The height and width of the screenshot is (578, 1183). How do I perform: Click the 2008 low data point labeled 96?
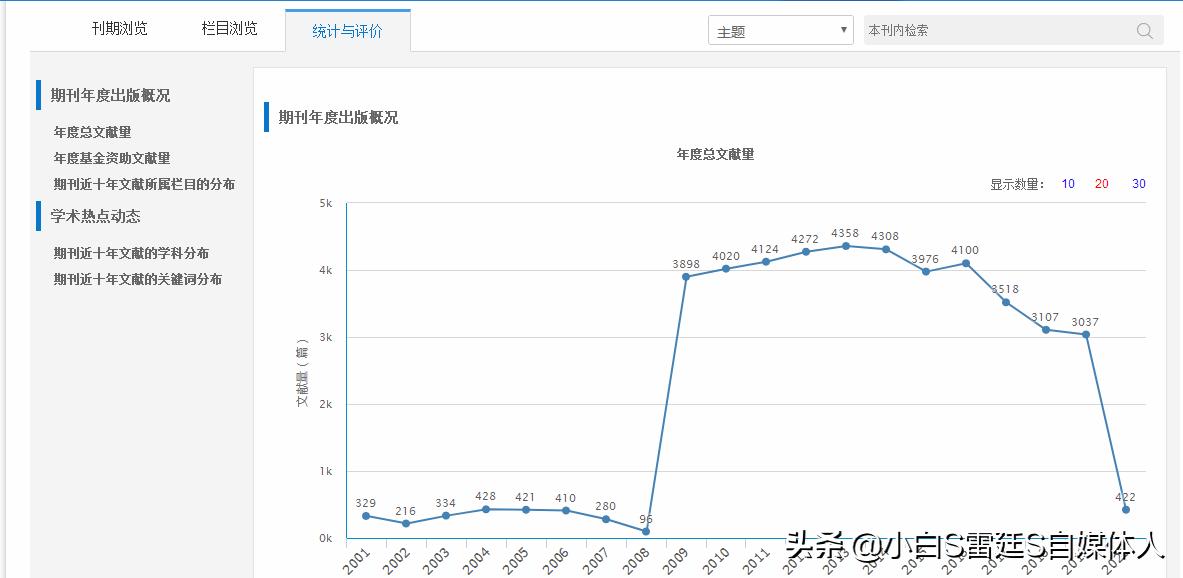pos(647,531)
